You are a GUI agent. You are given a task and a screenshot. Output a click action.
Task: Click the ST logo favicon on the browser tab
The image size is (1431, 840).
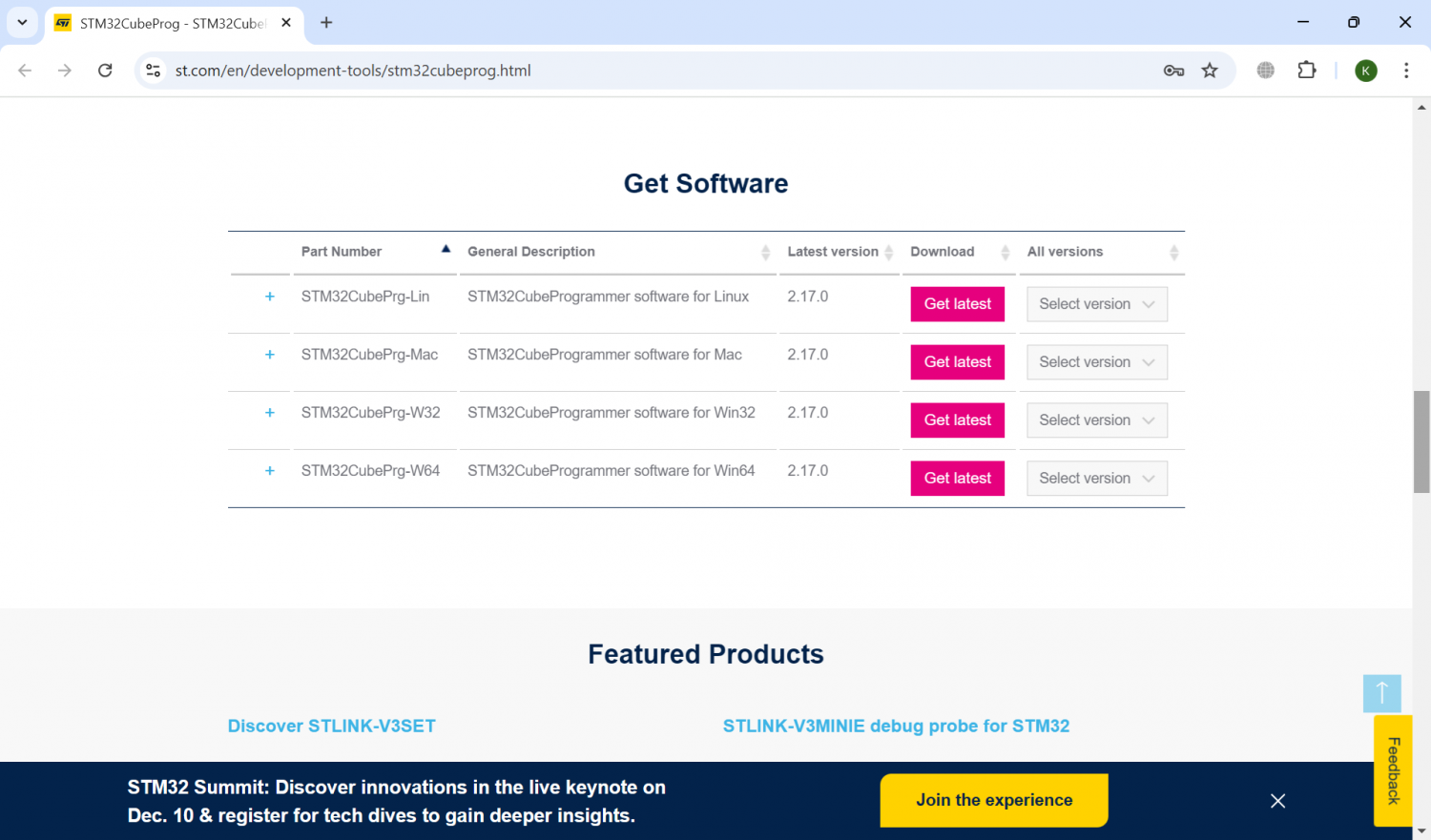(63, 22)
